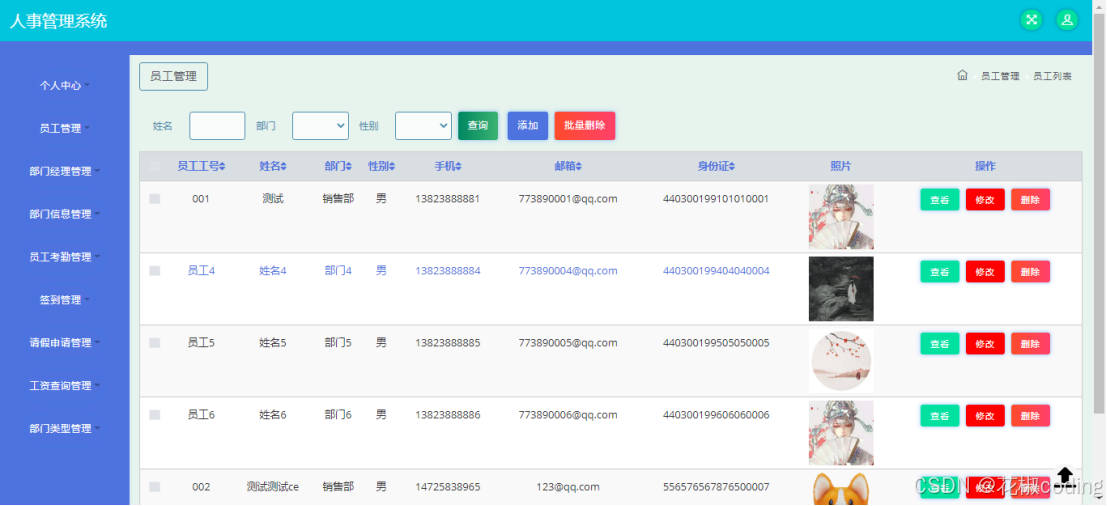Tick the select-all checkbox in table header
The width and height of the screenshot is (1107, 506).
[155, 167]
